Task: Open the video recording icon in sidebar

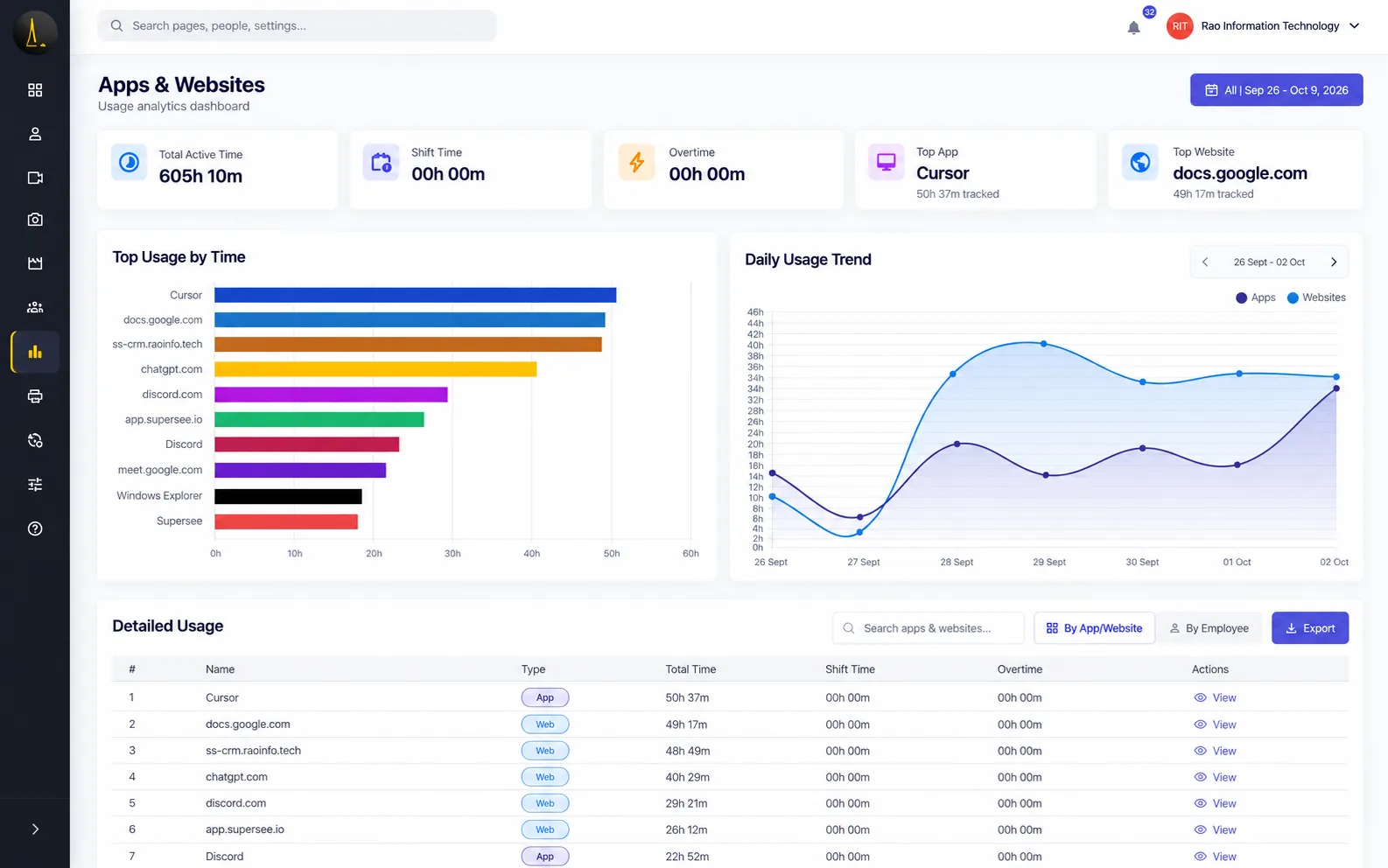Action: point(35,178)
